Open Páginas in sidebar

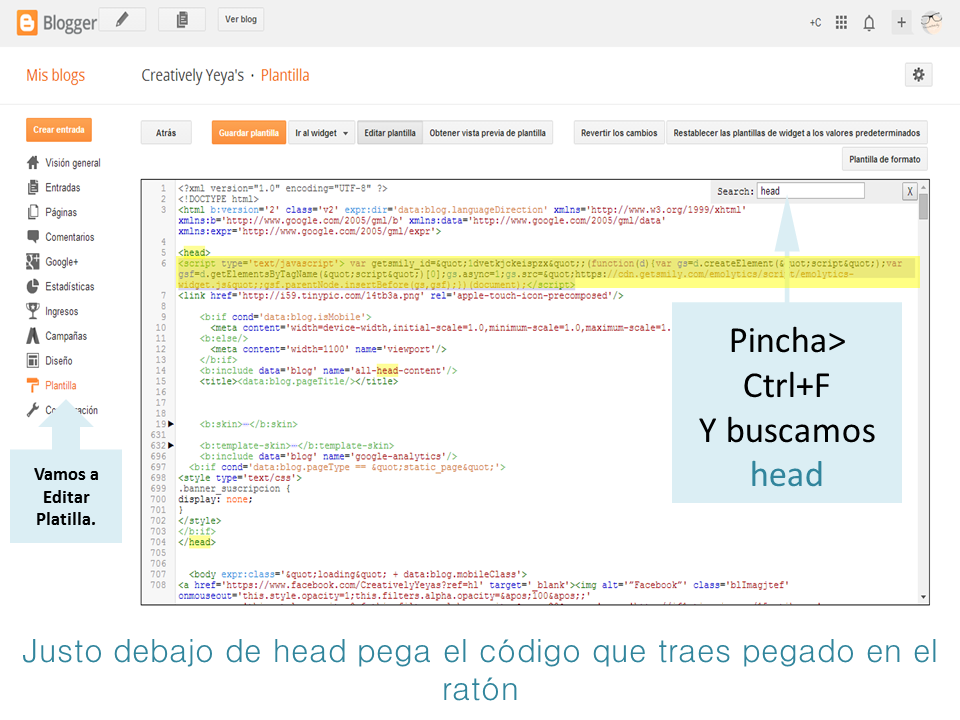[x=61, y=212]
